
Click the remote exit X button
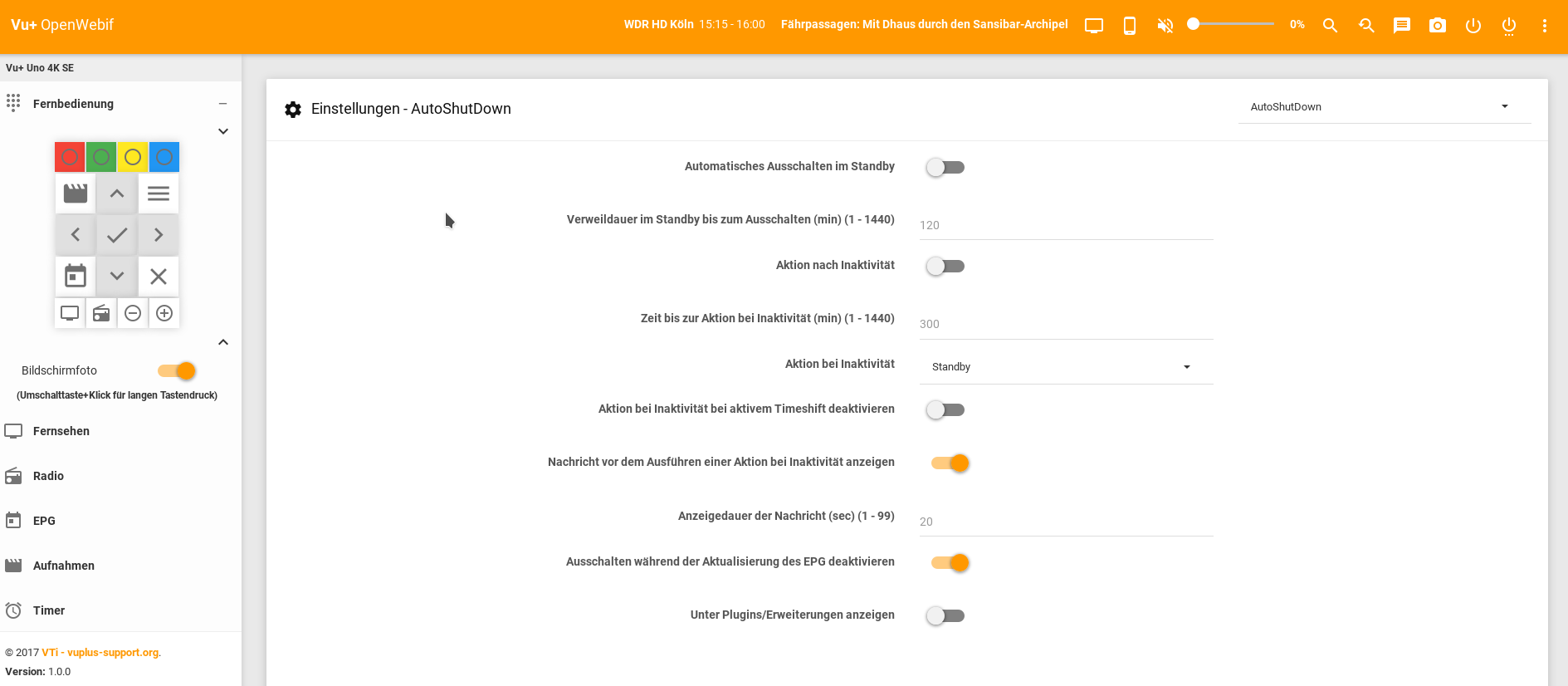pyautogui.click(x=159, y=276)
